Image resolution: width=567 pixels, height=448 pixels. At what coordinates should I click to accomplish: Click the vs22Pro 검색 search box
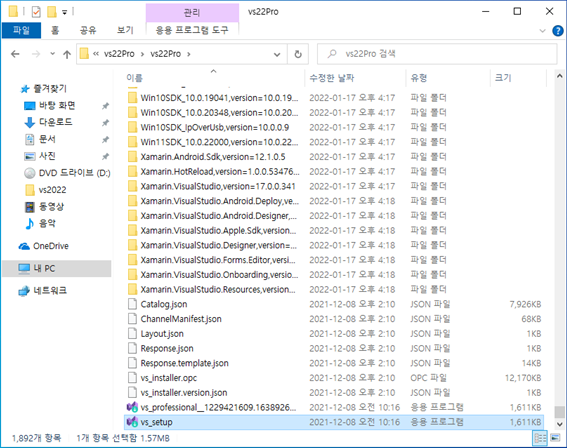click(x=437, y=54)
